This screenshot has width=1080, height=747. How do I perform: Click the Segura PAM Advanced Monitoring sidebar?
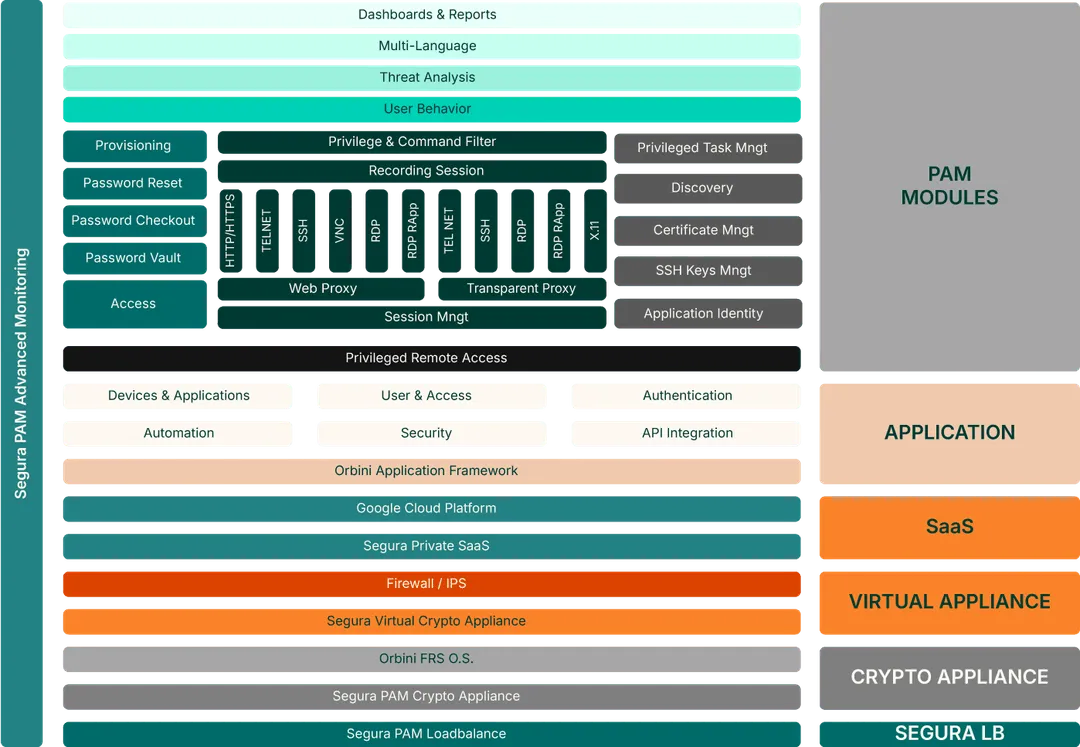[21, 373]
